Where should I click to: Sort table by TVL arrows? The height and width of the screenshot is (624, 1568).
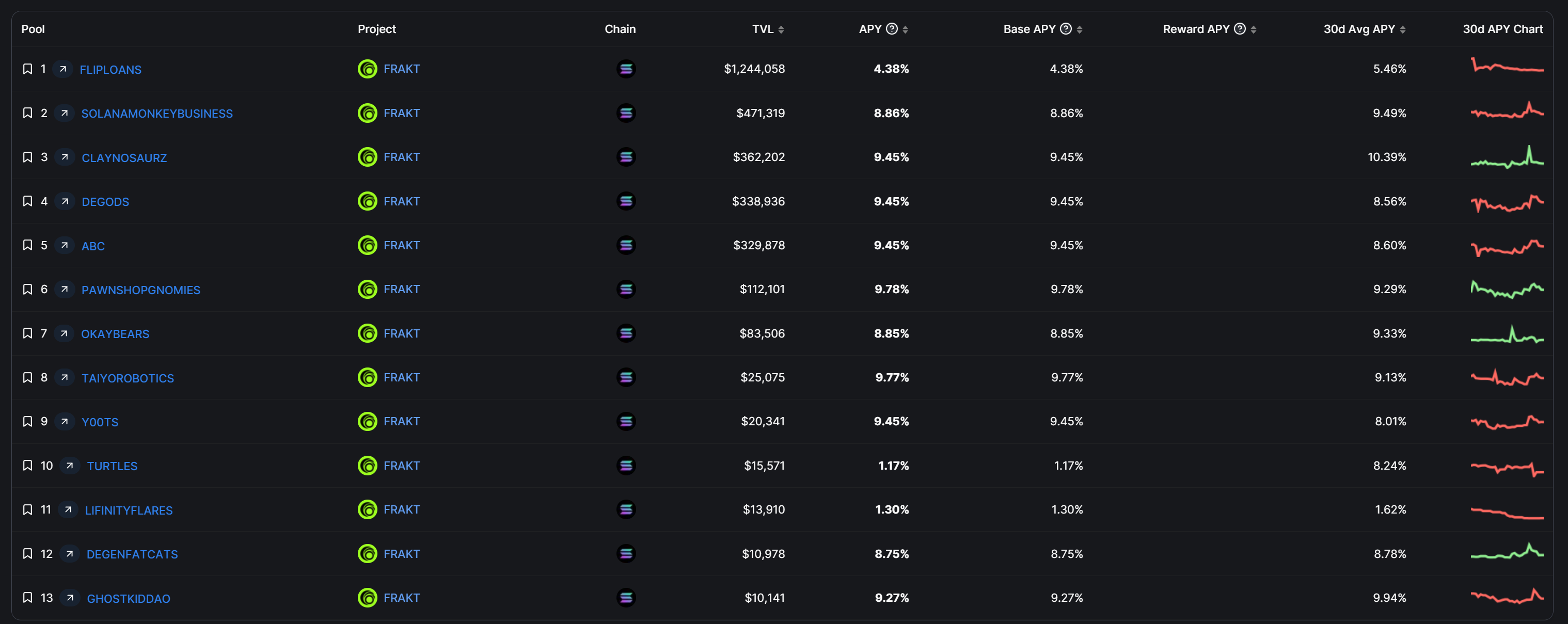(x=781, y=29)
